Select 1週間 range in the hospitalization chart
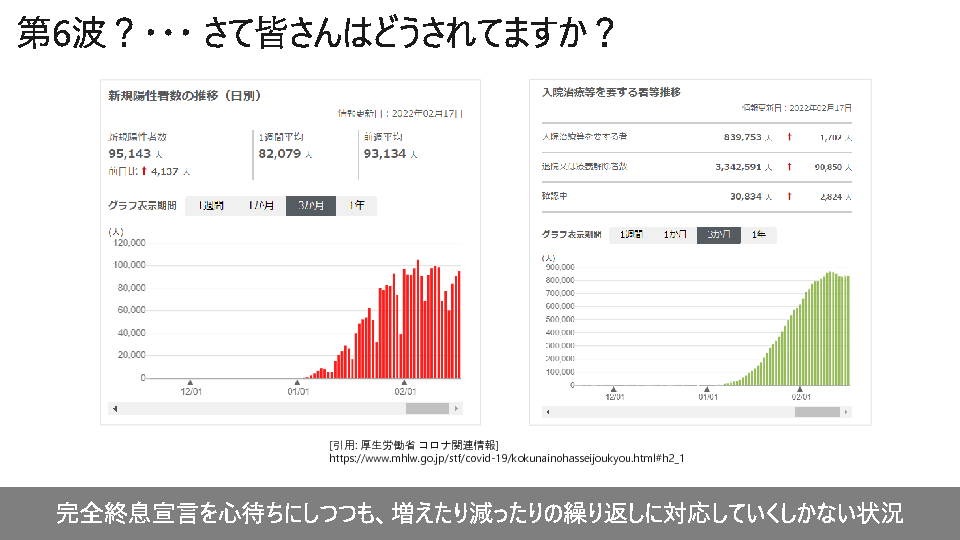960x540 pixels. coord(631,235)
